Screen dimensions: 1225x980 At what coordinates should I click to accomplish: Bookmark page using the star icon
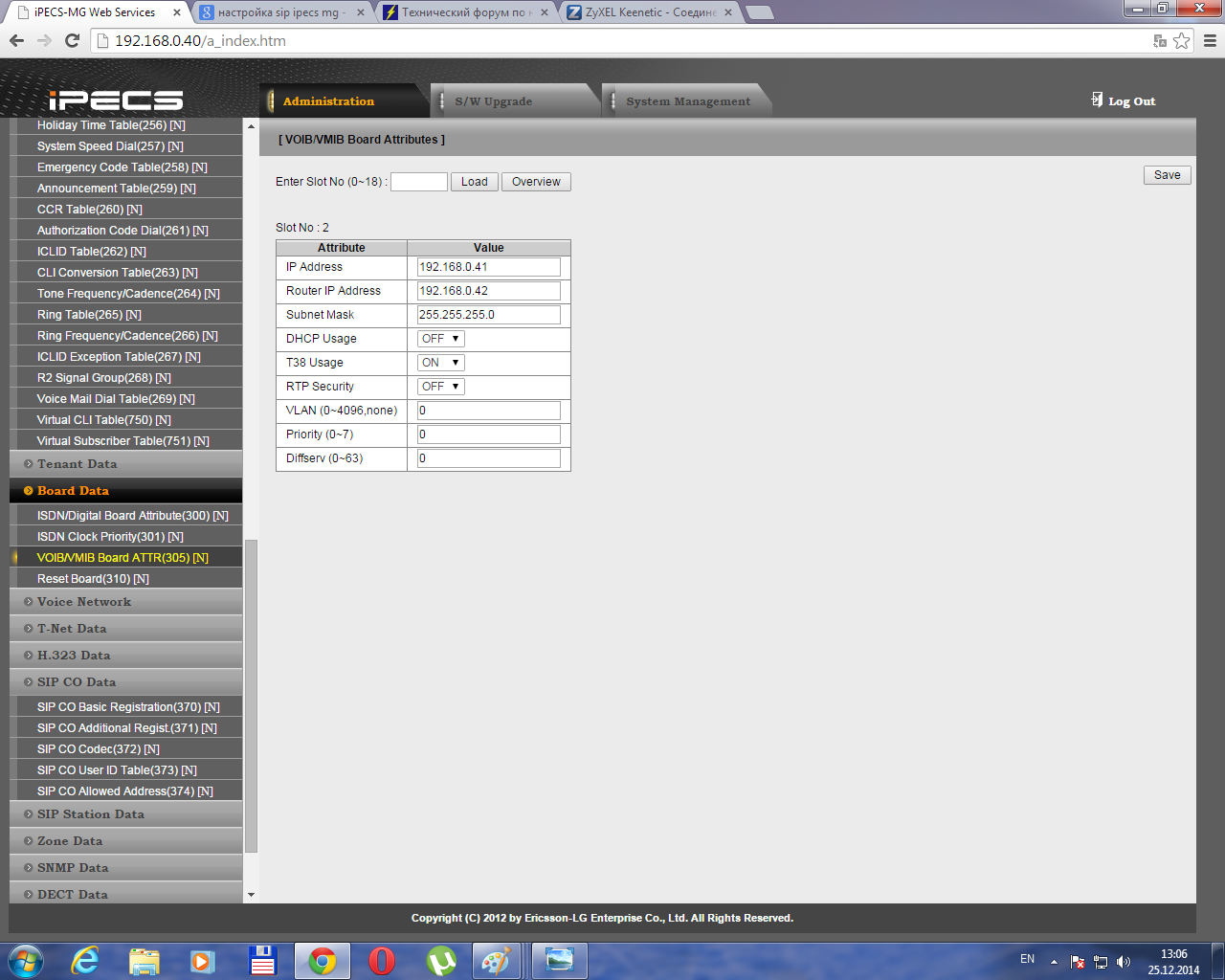click(x=1182, y=40)
